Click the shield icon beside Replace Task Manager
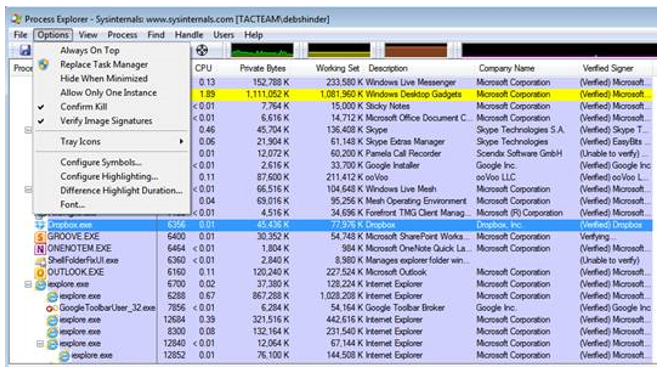This screenshot has height=369, width=662. pos(43,65)
